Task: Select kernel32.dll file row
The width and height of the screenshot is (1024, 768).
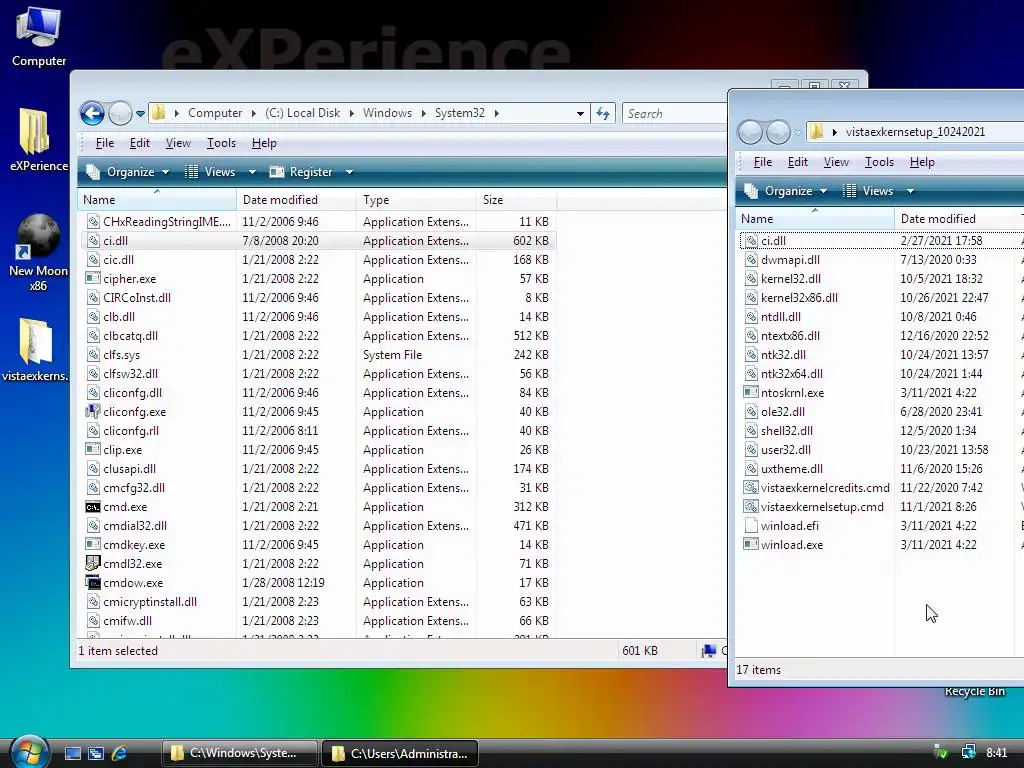Action: (882, 279)
